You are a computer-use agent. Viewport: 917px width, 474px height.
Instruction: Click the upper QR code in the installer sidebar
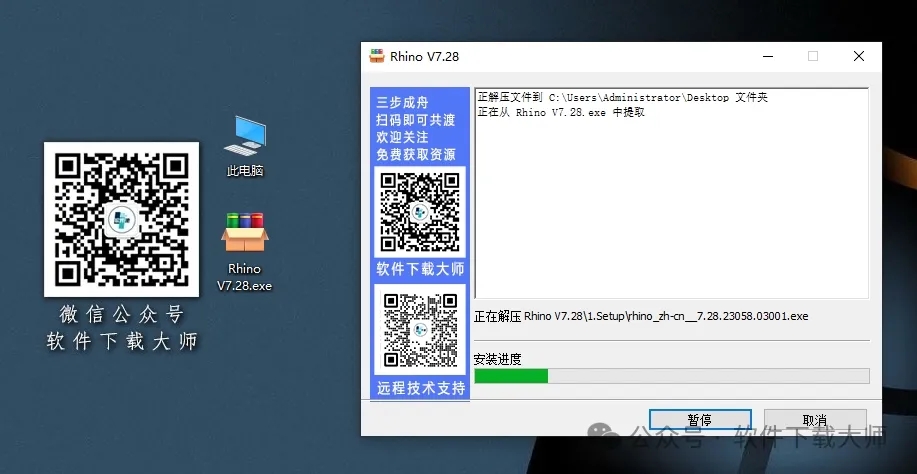coord(420,212)
